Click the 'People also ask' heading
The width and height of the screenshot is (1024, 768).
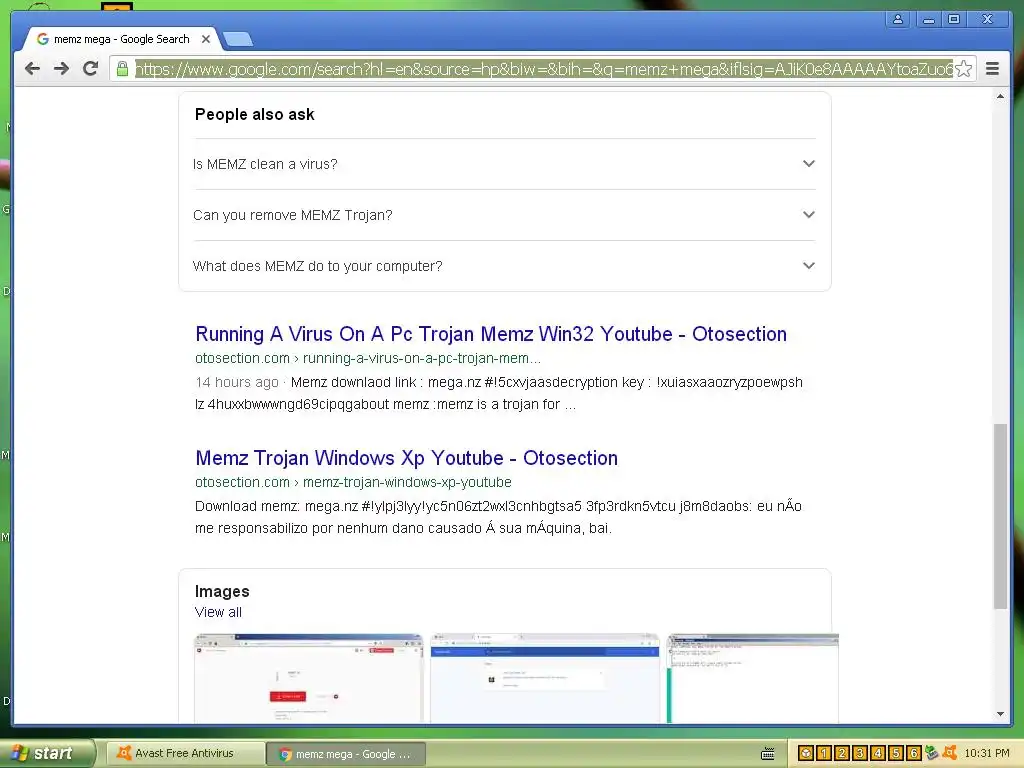(x=255, y=114)
